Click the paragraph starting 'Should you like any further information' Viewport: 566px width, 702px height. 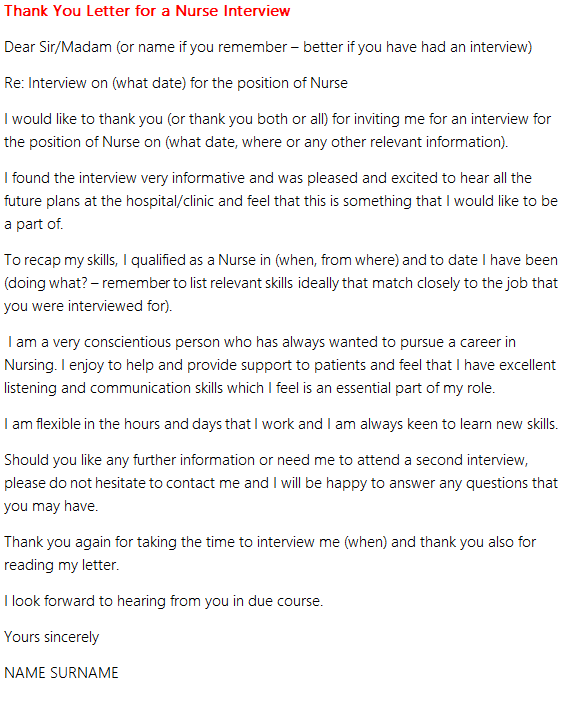[x=281, y=483]
